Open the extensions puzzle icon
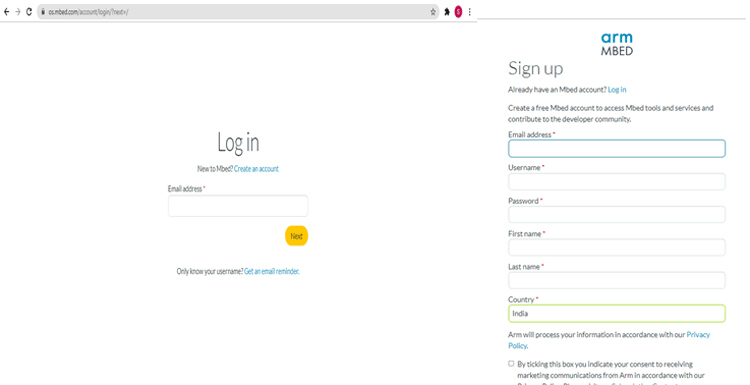 pos(447,12)
